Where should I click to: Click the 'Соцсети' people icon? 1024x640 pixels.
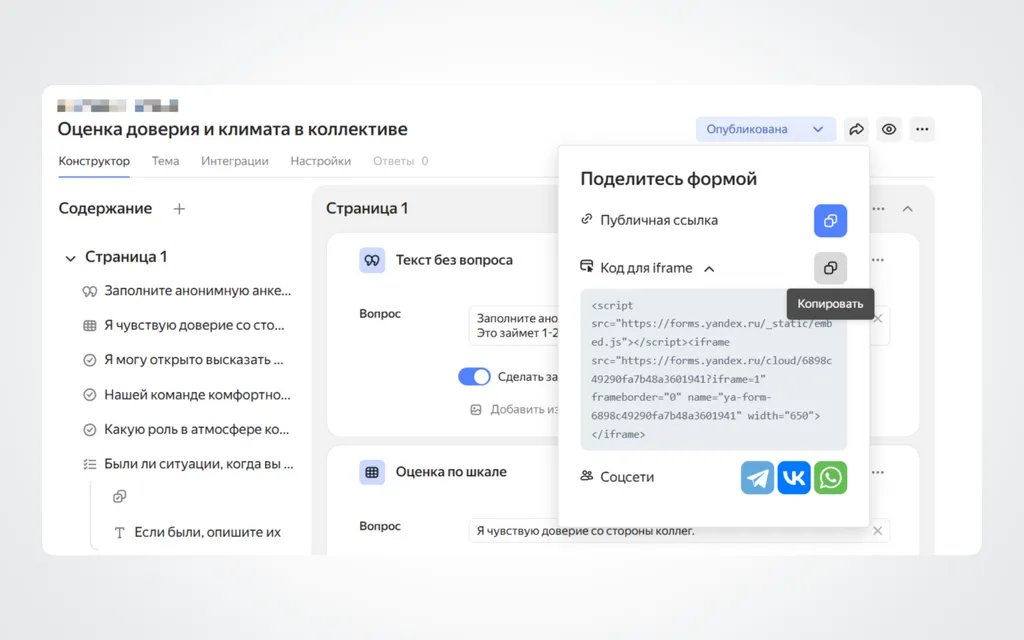(586, 476)
